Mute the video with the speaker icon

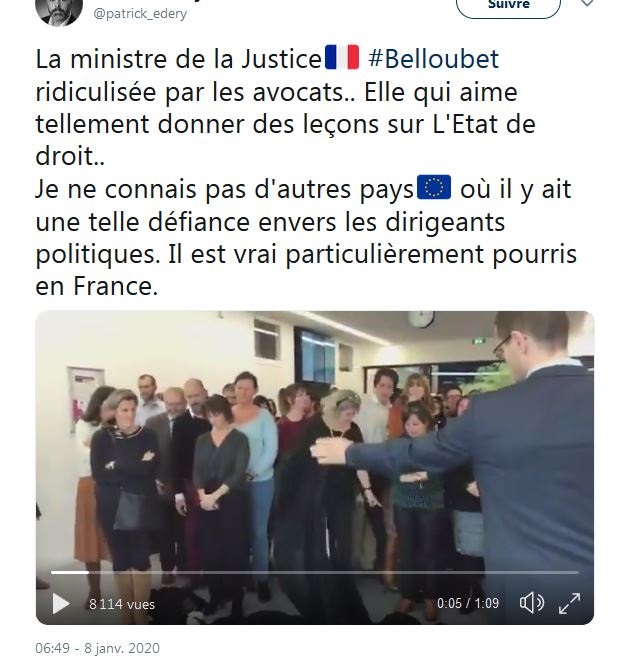531,603
